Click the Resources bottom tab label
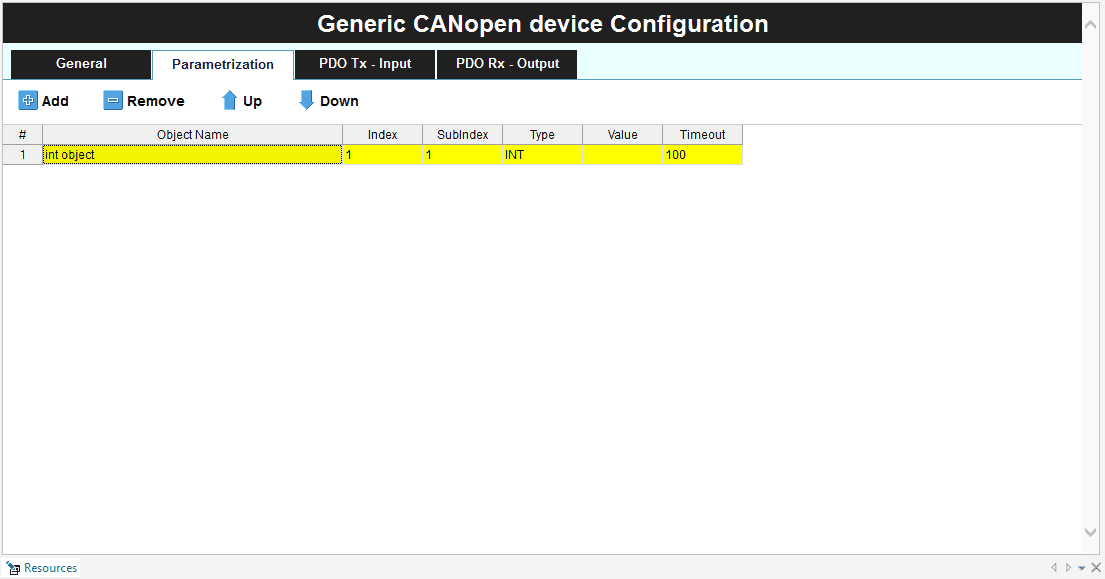The width and height of the screenshot is (1105, 579). pos(50,568)
